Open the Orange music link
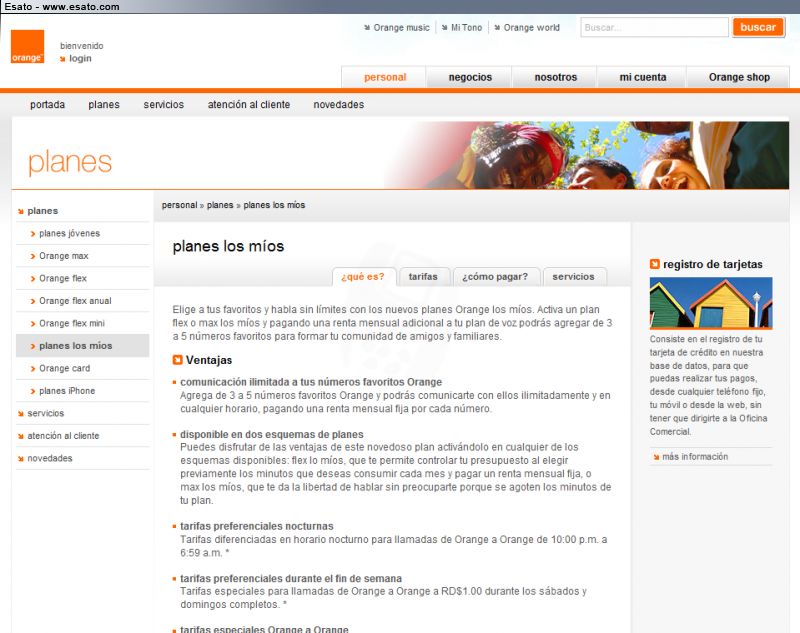This screenshot has width=800, height=633. [x=402, y=28]
